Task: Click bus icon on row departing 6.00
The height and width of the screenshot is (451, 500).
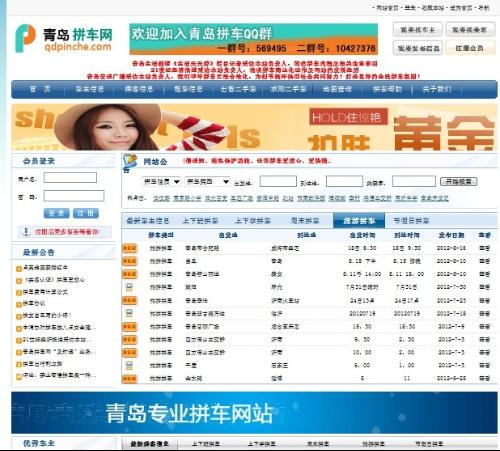Action: 129,365
